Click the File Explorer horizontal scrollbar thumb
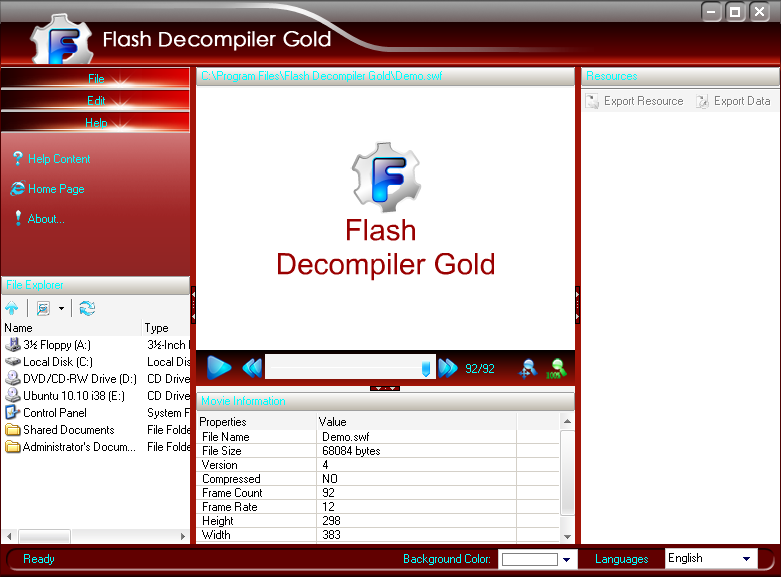781x577 pixels. pyautogui.click(x=45, y=536)
